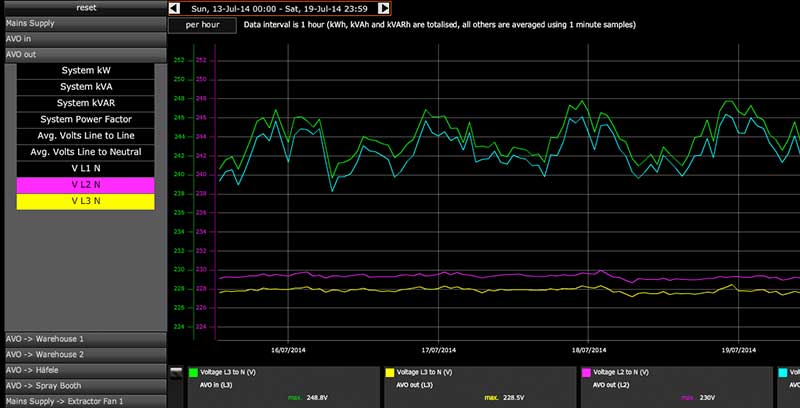Click the 16/07/2014 date label

(x=288, y=350)
